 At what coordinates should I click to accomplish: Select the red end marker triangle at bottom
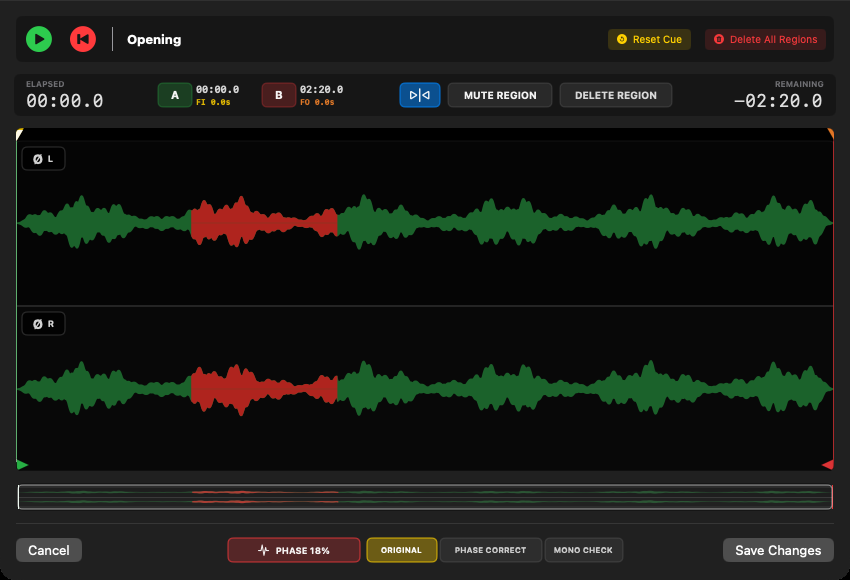click(828, 465)
